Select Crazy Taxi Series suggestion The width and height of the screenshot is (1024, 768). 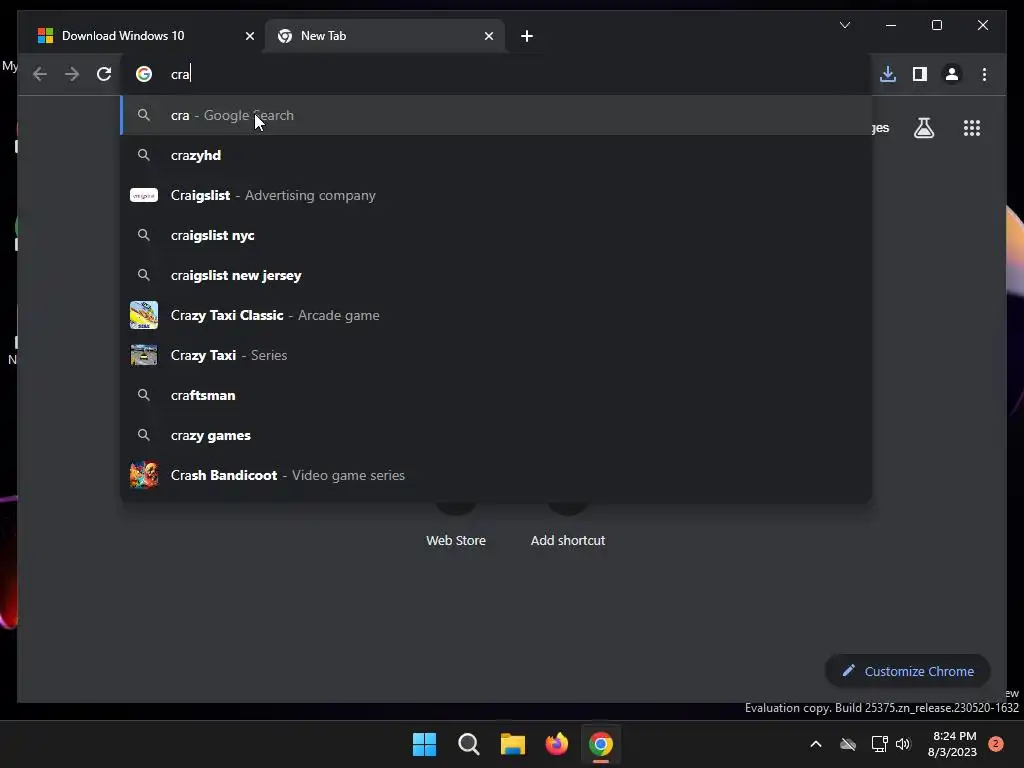point(496,355)
